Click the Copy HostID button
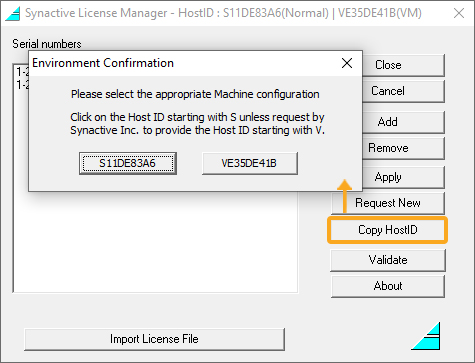The height and width of the screenshot is (363, 475). click(x=388, y=230)
